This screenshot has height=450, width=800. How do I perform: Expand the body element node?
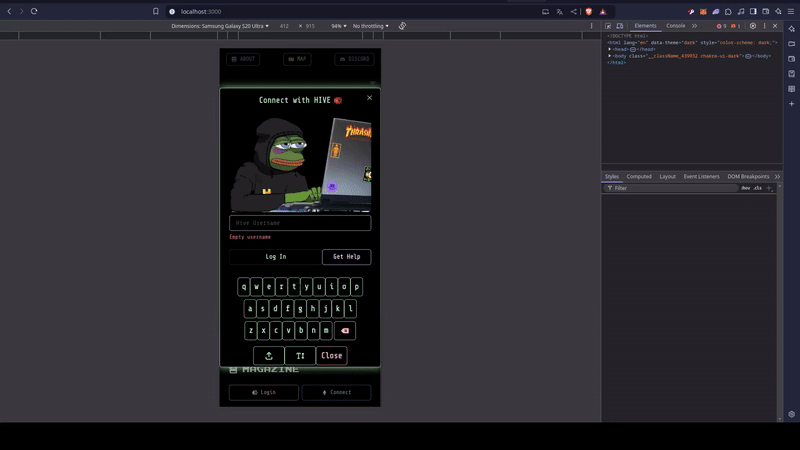point(610,56)
